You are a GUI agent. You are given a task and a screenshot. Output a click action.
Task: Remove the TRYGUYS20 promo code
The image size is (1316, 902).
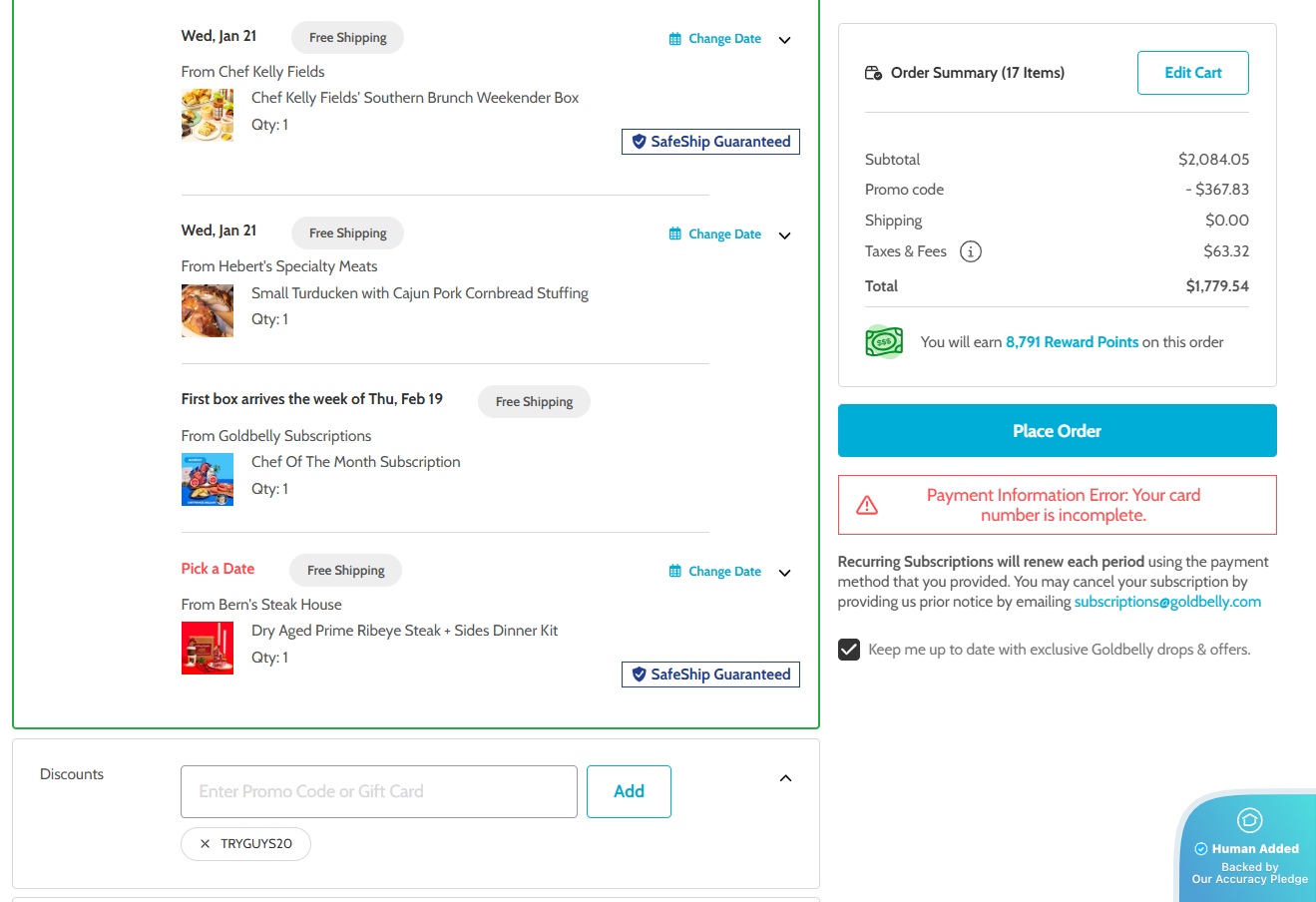point(205,844)
